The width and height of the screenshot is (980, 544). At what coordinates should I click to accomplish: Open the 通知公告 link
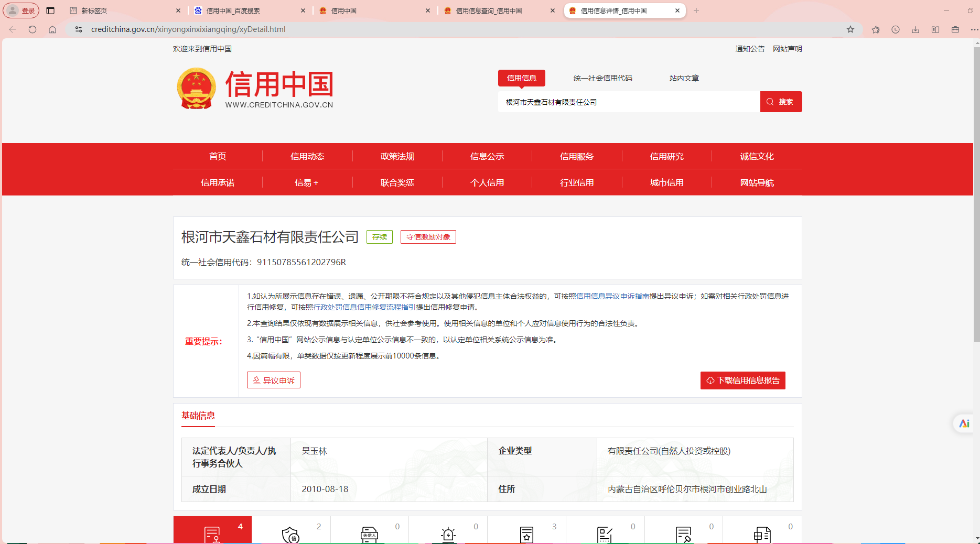(749, 49)
